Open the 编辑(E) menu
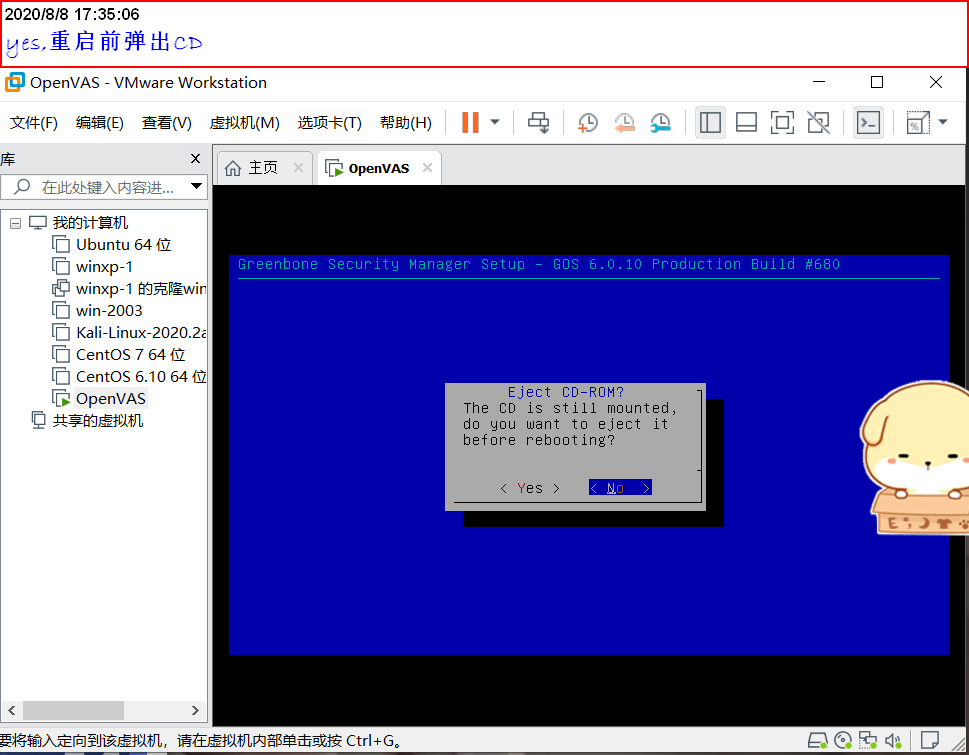The image size is (969, 755). (99, 122)
